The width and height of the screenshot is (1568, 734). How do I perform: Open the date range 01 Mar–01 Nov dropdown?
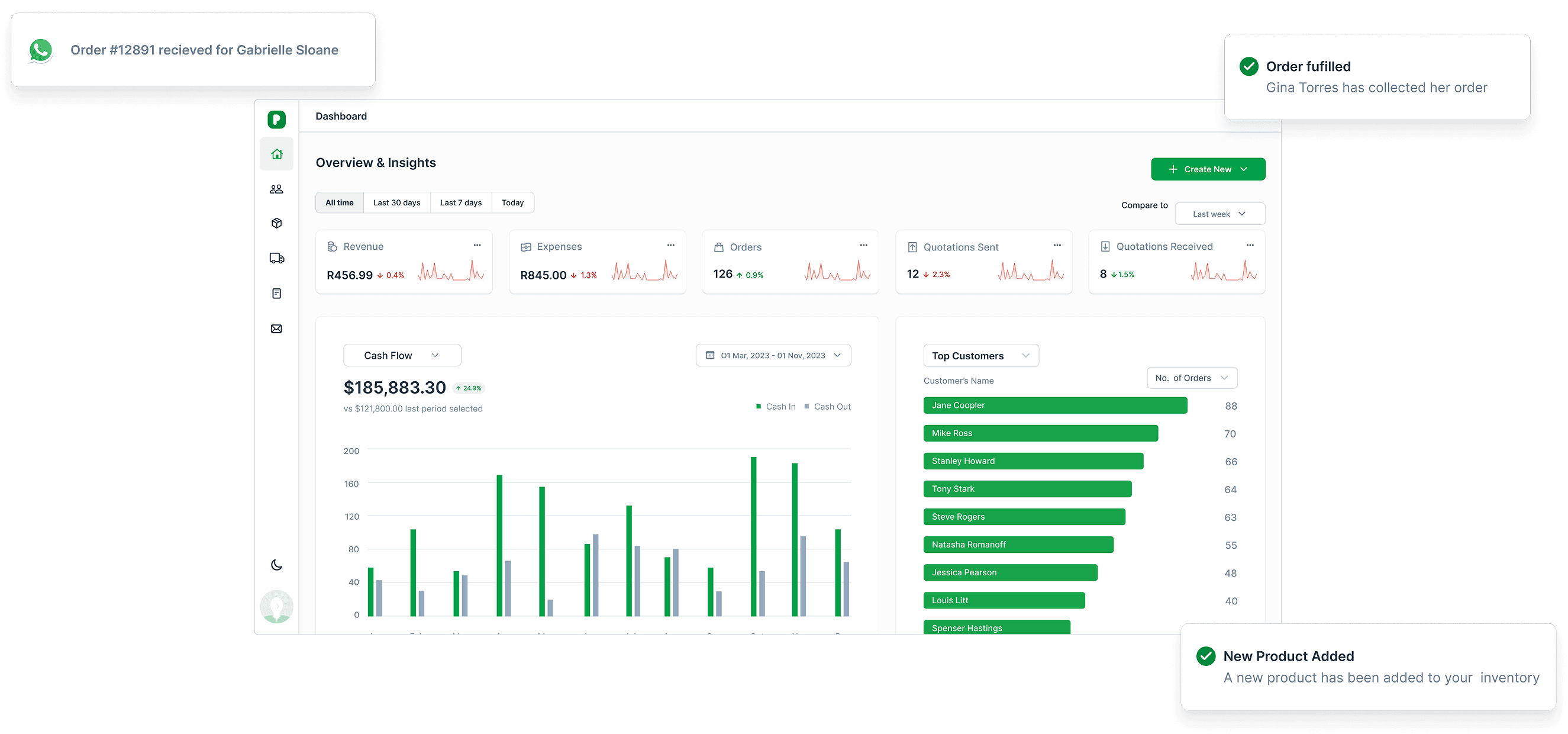pos(773,355)
